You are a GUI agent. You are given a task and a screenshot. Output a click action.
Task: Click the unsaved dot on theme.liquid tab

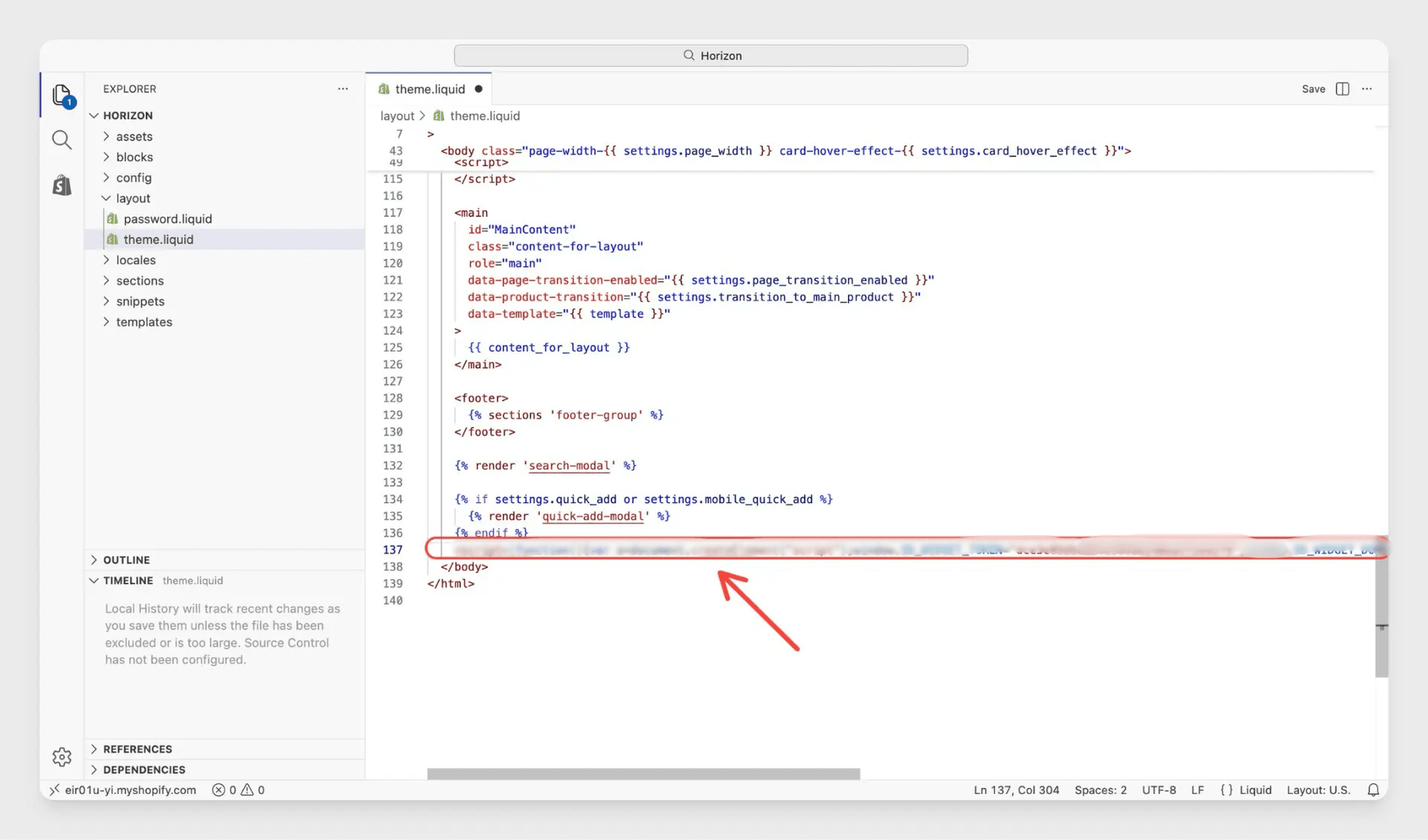pyautogui.click(x=478, y=89)
